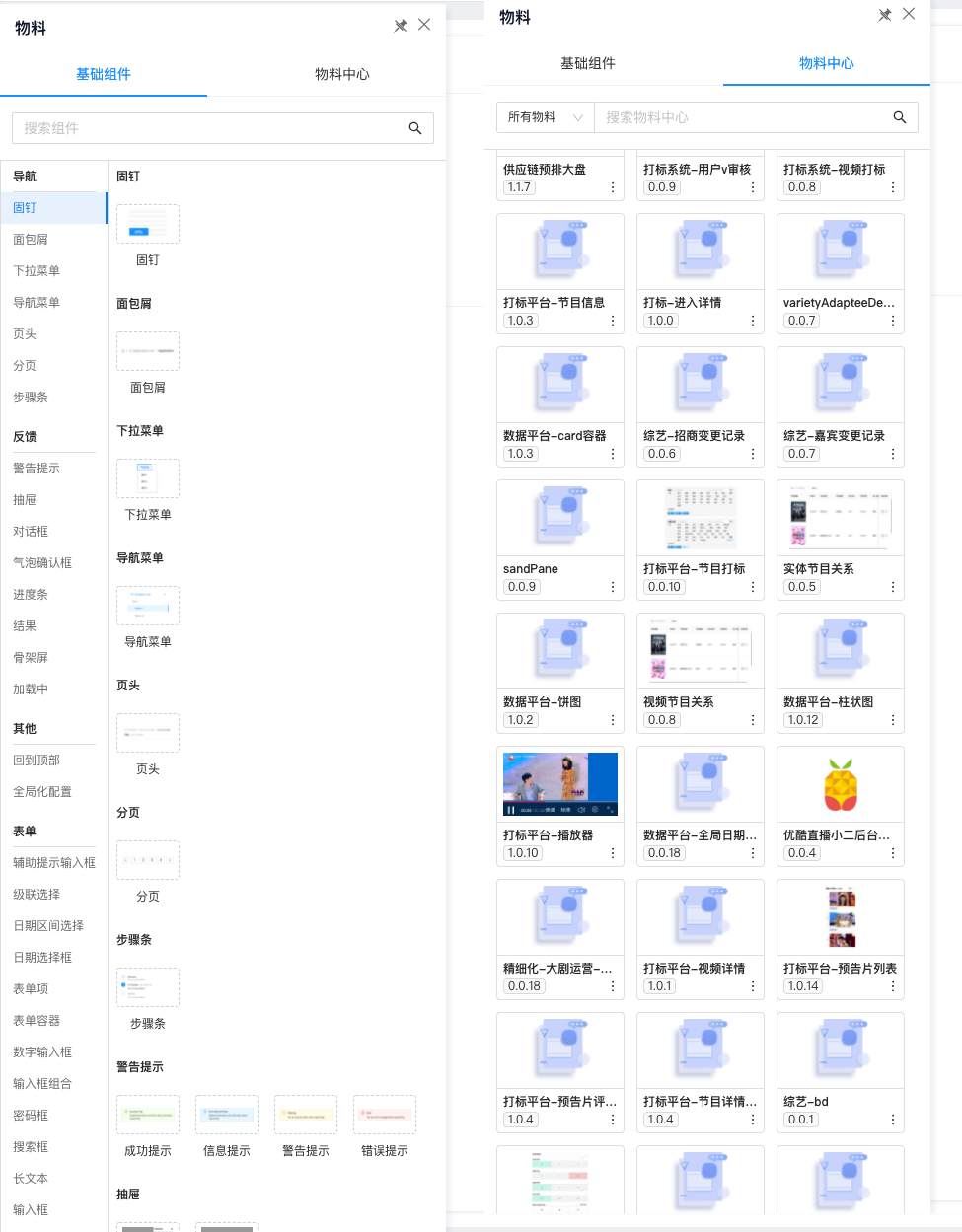Click version tag 1.0.12 on 数据平台-柱状图
Screen dimensions: 962x1232
coord(803,720)
